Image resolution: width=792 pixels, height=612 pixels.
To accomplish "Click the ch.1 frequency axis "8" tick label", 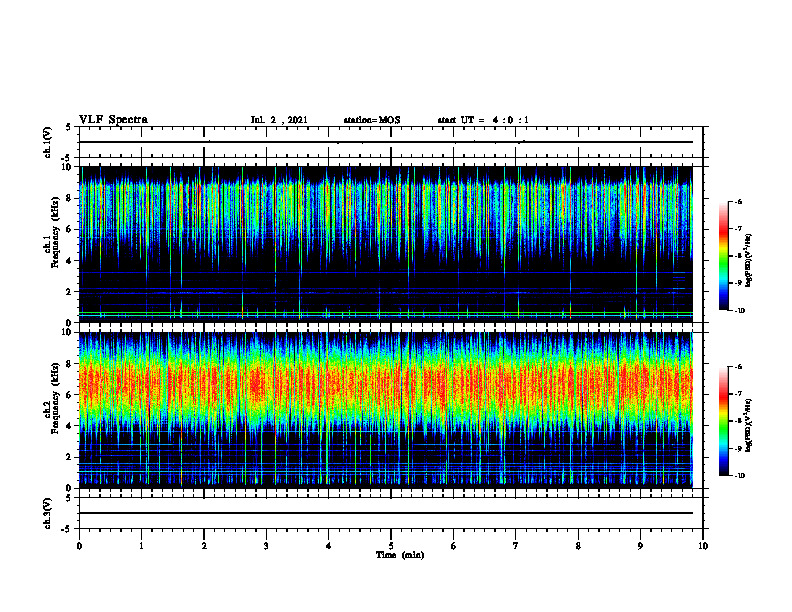I will click(x=70, y=198).
